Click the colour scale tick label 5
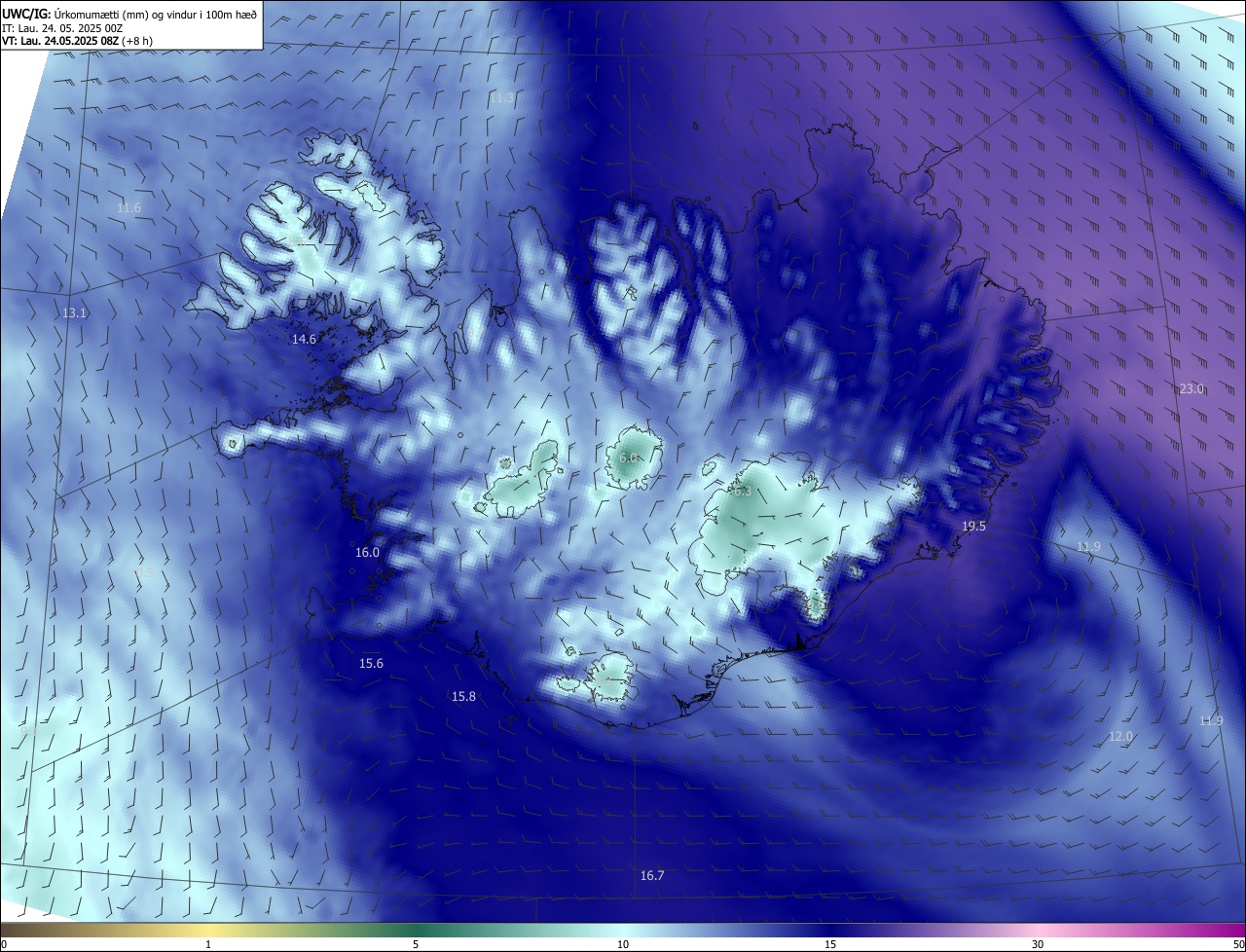This screenshot has width=1246, height=952. point(416,945)
